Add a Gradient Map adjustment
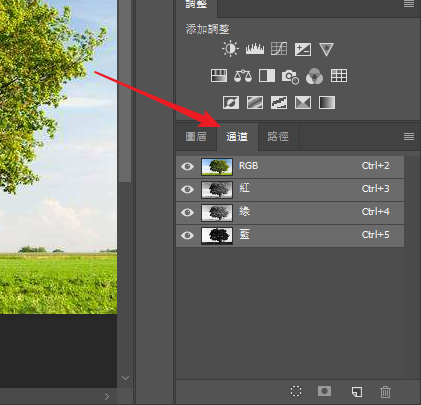The width and height of the screenshot is (421, 405). tap(327, 103)
